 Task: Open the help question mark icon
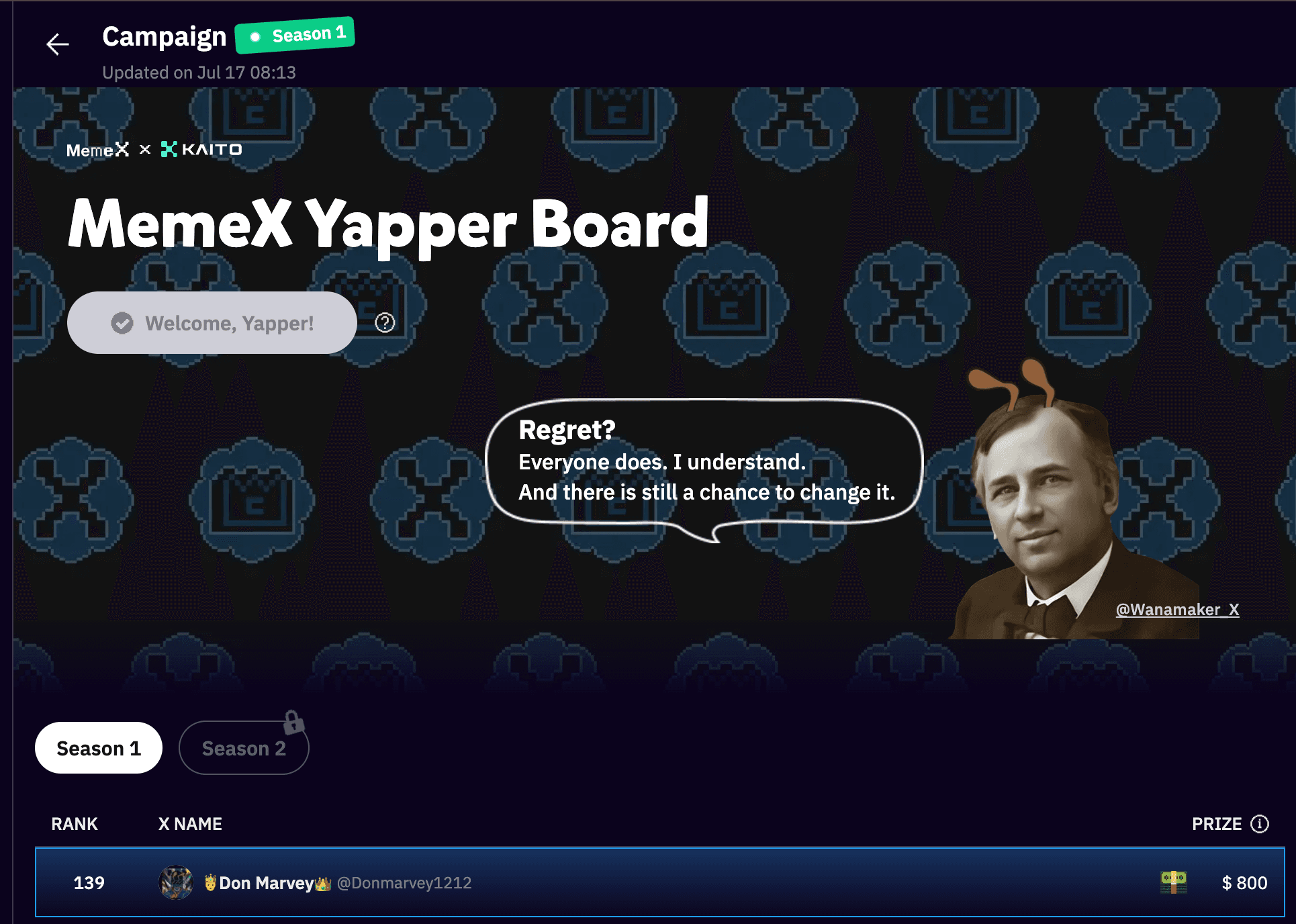click(385, 323)
